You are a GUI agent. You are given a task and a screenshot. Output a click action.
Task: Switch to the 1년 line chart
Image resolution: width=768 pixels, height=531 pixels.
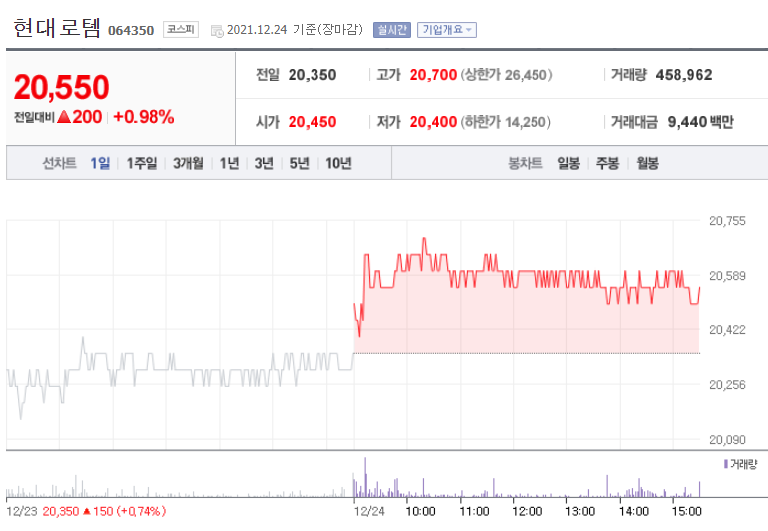point(229,163)
